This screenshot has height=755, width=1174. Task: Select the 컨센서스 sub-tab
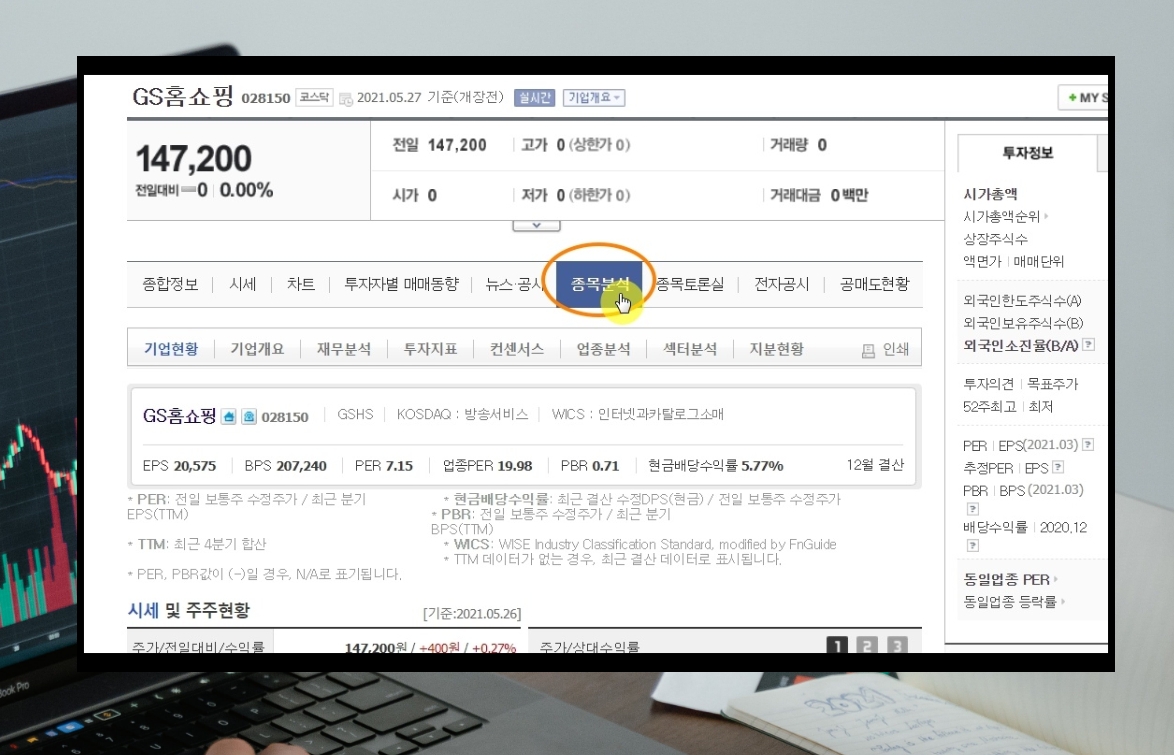point(517,349)
